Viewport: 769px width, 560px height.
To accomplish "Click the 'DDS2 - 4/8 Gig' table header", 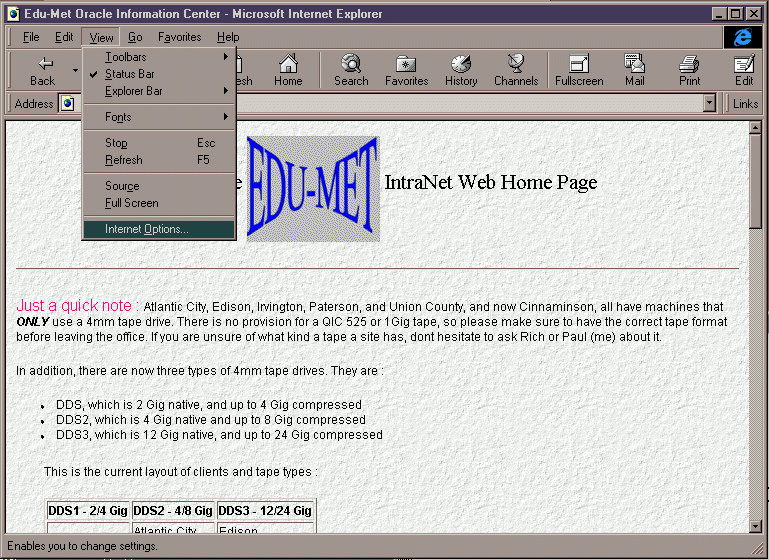I will point(173,510).
